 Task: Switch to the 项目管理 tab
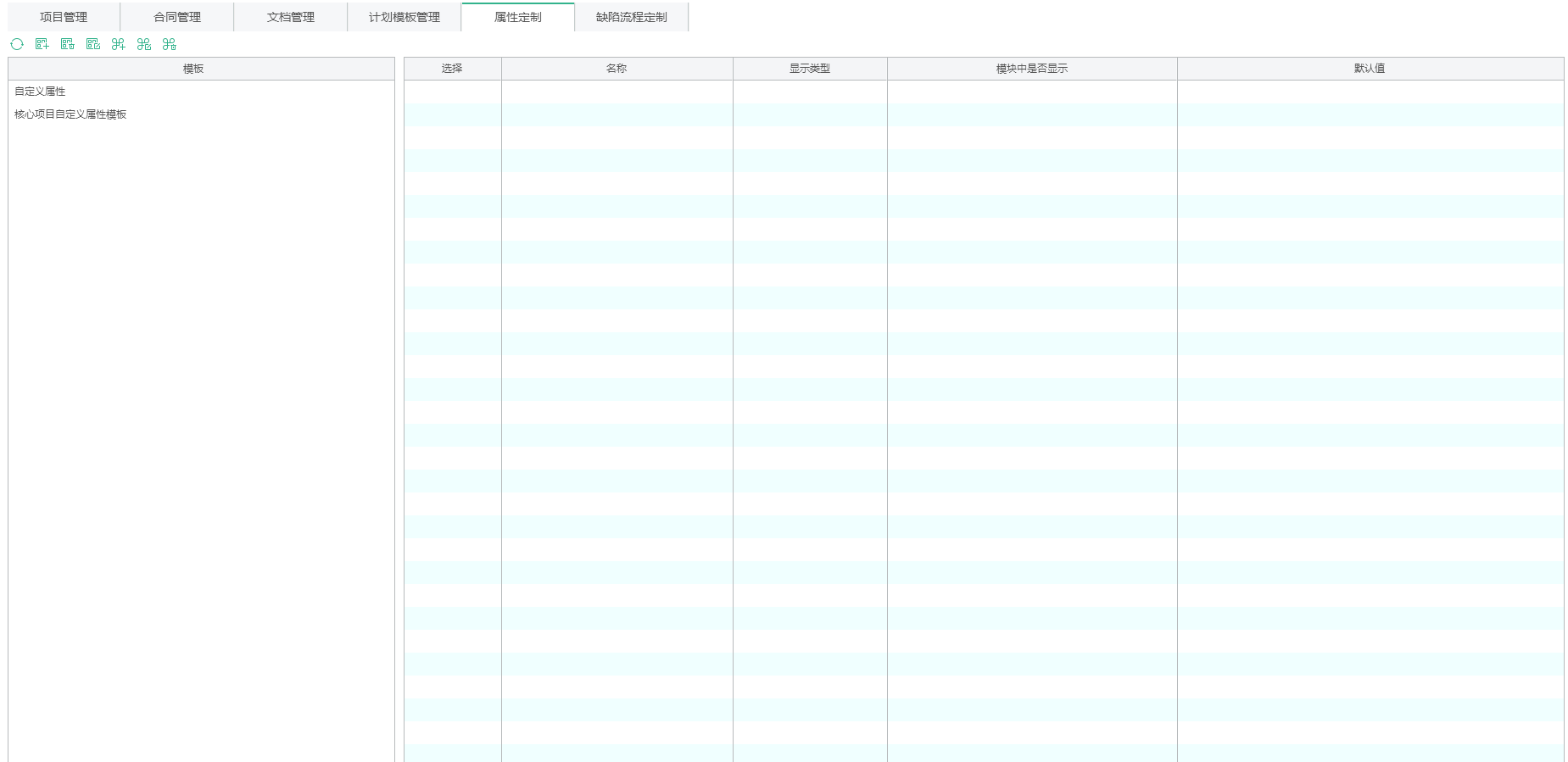[64, 17]
